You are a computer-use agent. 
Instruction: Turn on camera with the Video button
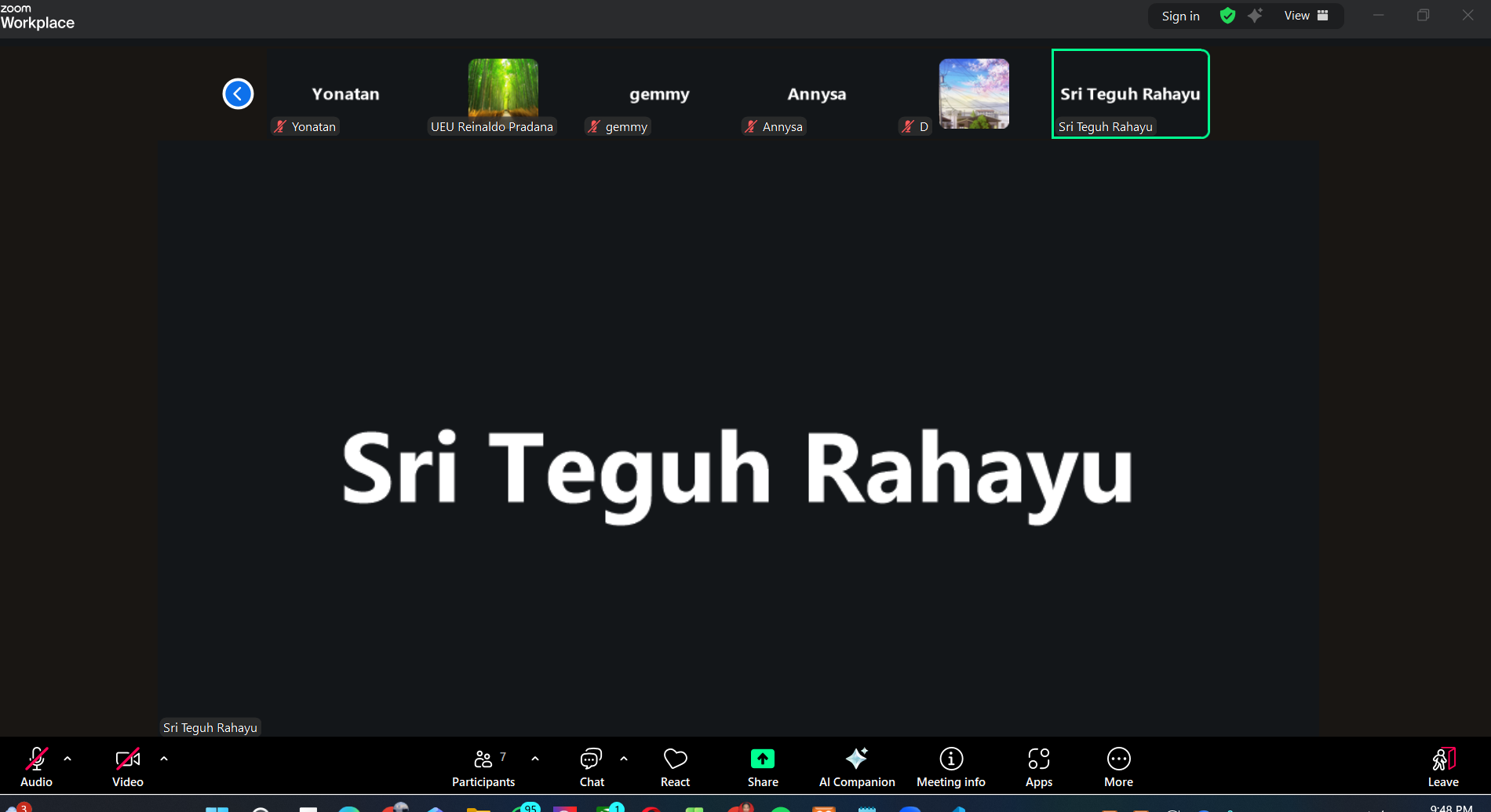(127, 766)
